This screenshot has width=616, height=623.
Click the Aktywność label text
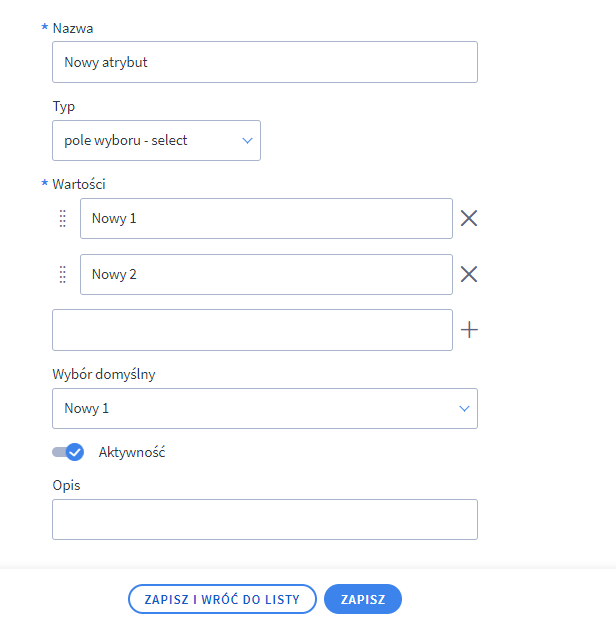point(131,452)
